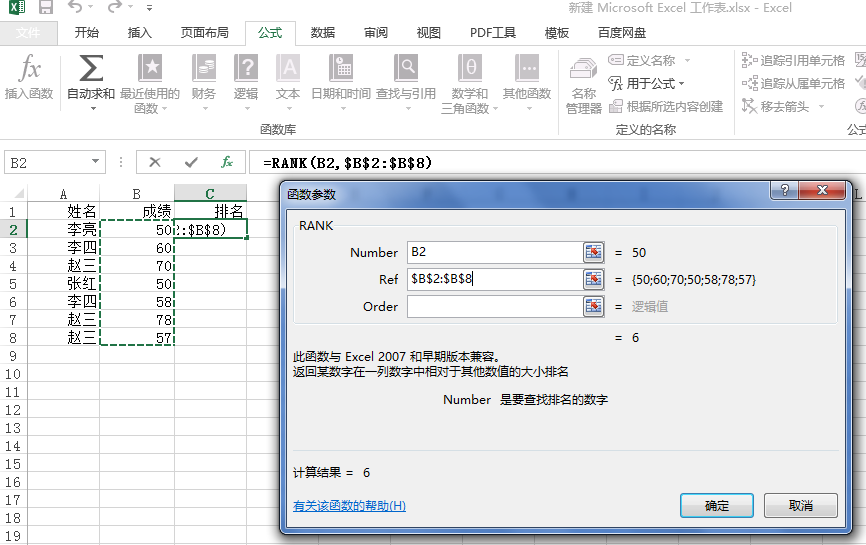Viewport: 866px width, 545px height.
Task: Confirm formula entry with checkmark icon
Action: 191,162
